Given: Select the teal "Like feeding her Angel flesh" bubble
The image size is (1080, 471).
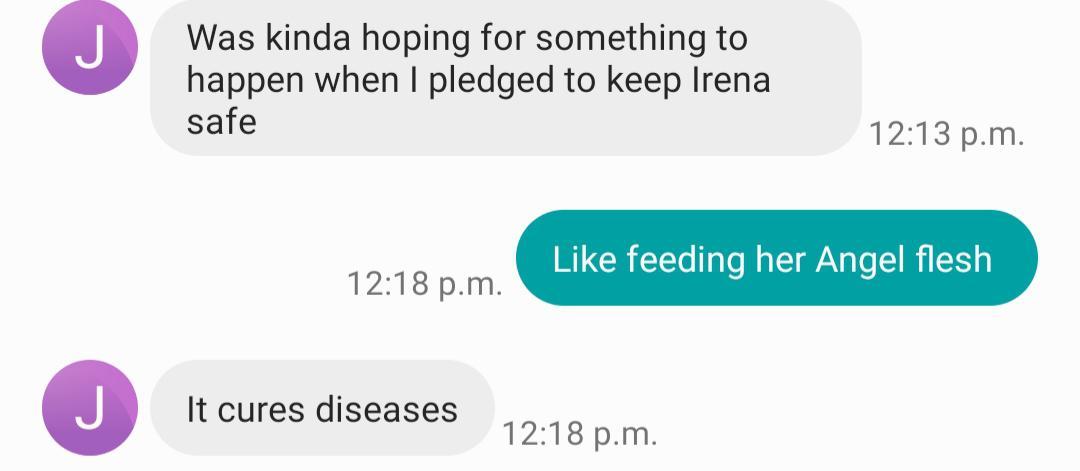Looking at the screenshot, I should pos(776,259).
